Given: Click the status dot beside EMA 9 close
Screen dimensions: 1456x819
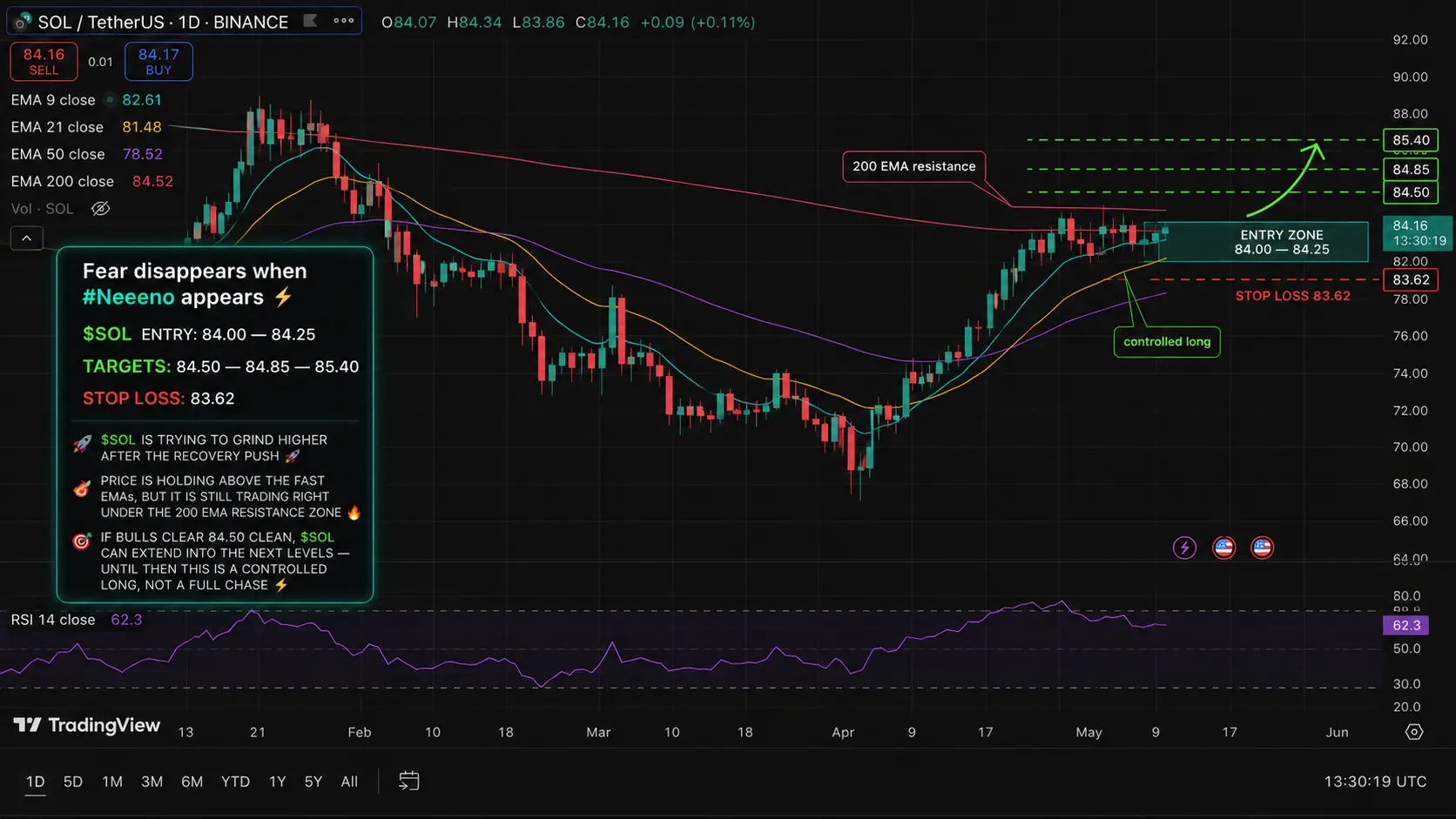Looking at the screenshot, I should click(x=110, y=100).
